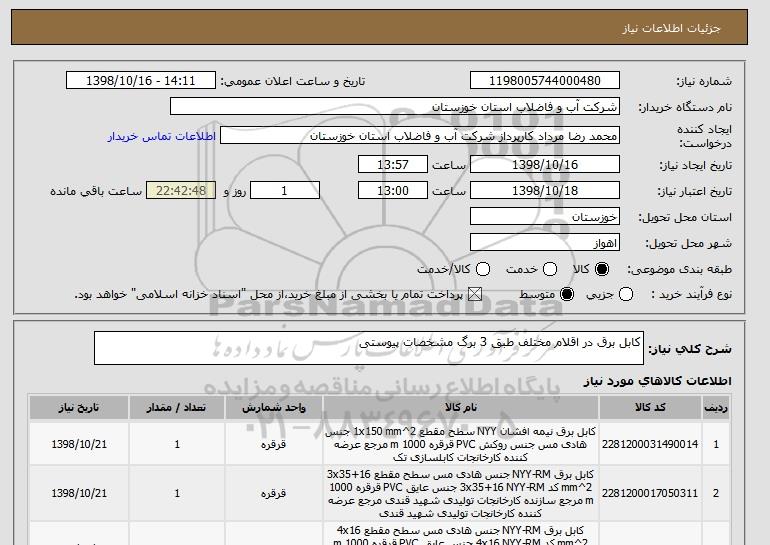Click the need date 1398/10/21 in row 1
Screen dimensions: 770x545
tap(79, 444)
